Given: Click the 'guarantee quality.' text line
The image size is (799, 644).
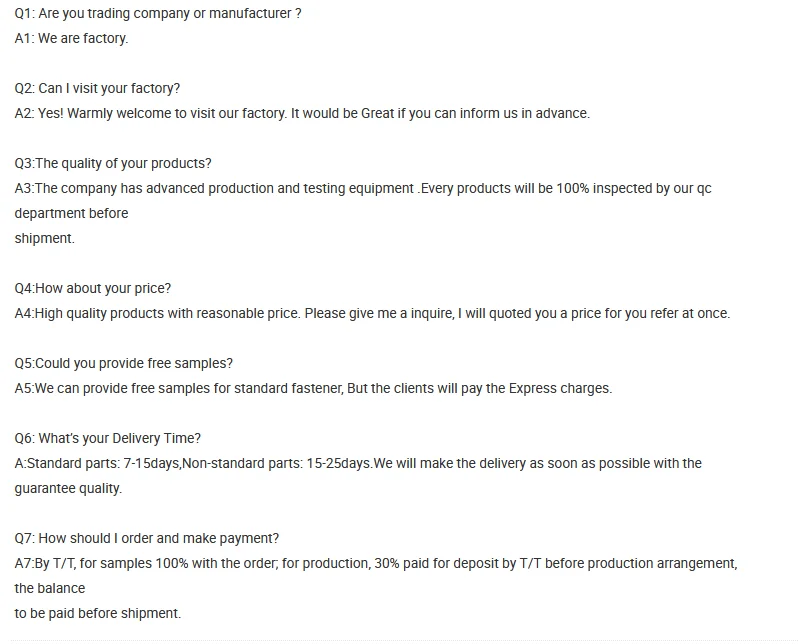Looking at the screenshot, I should click(x=68, y=488).
